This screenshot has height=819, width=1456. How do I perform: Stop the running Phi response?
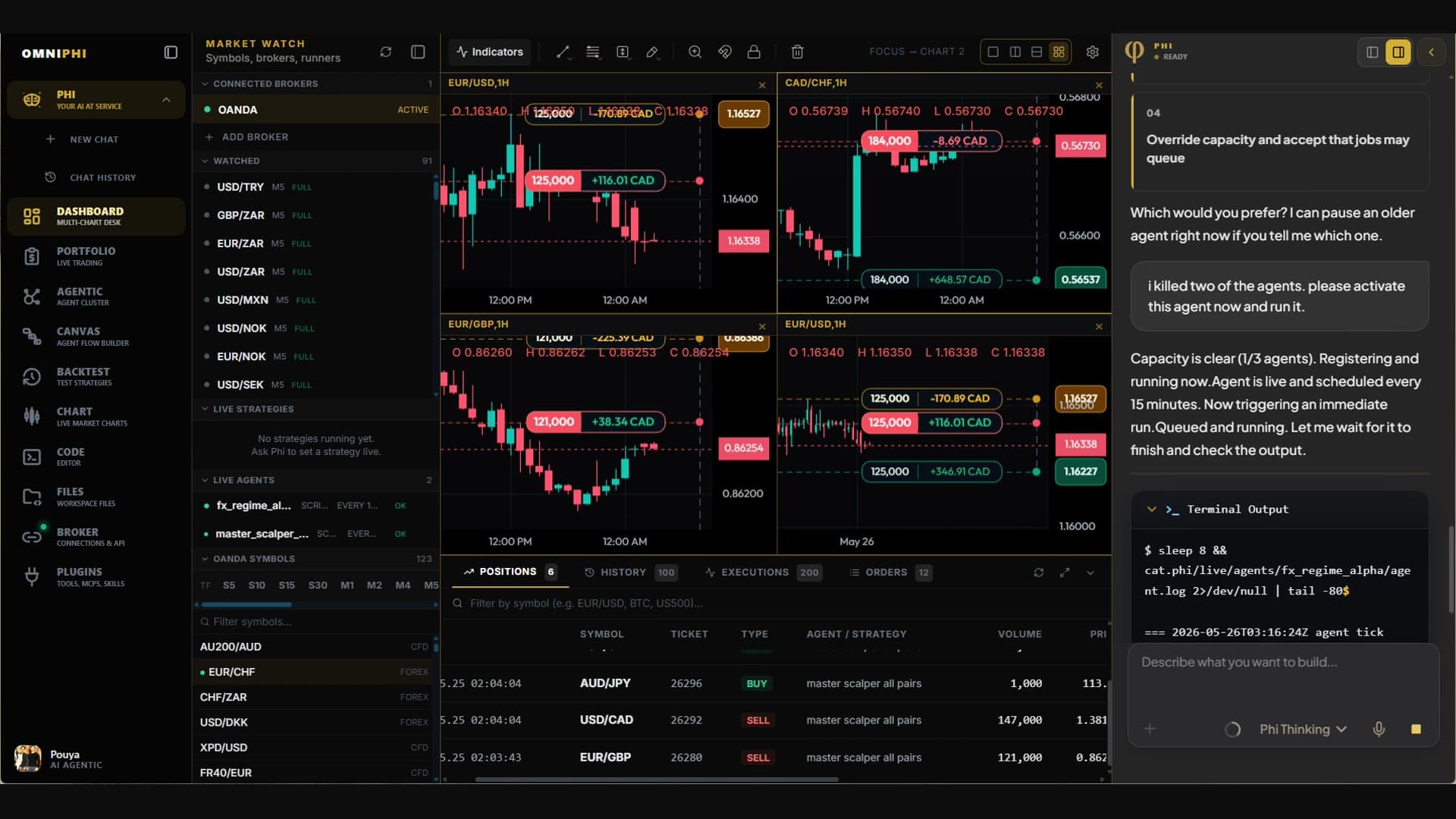1416,729
